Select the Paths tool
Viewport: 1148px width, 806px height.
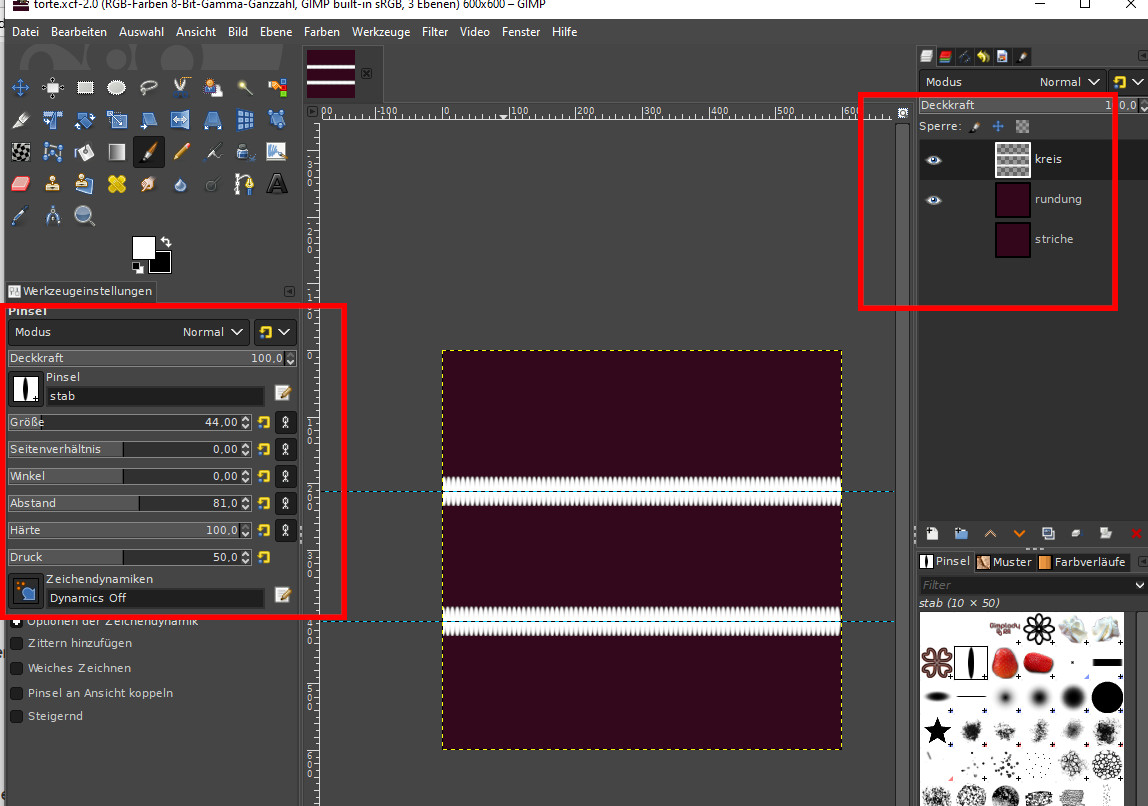click(x=245, y=183)
